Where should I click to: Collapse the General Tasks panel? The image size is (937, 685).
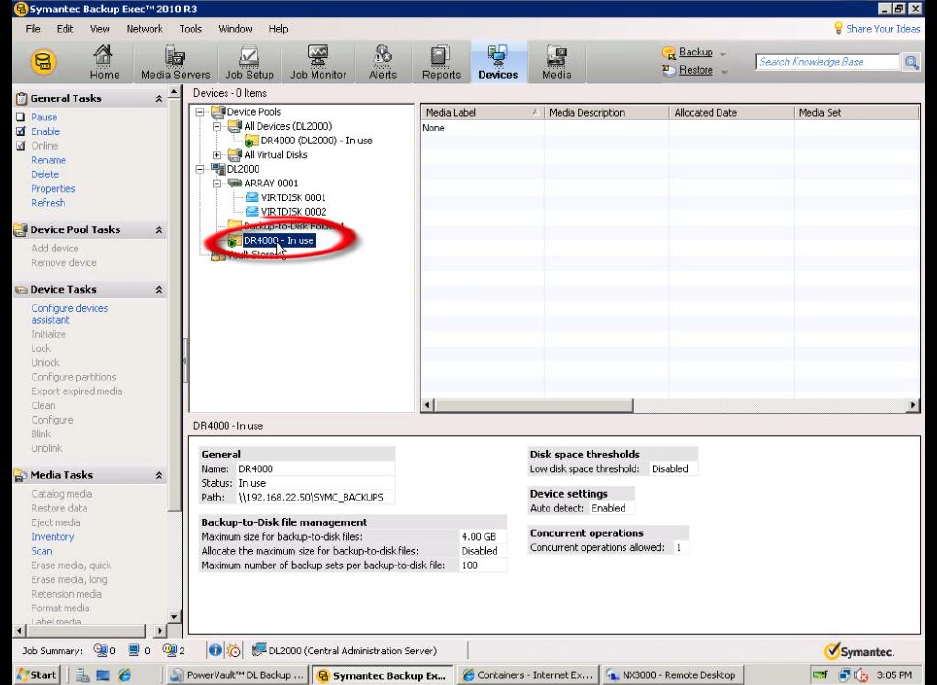tap(159, 99)
